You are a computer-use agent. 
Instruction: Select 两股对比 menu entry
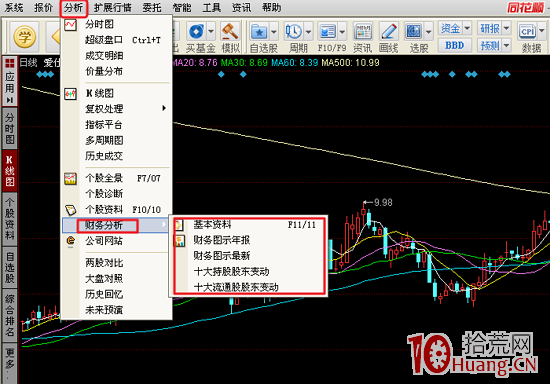pos(117,263)
